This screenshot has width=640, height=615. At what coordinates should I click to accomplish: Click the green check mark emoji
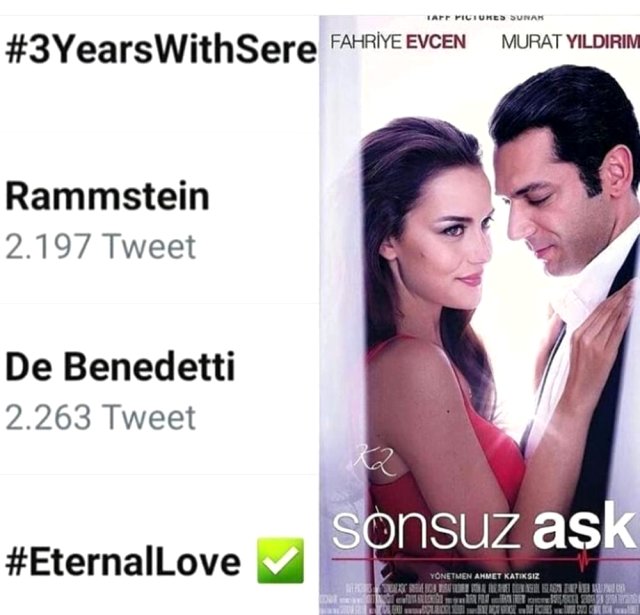point(280,560)
